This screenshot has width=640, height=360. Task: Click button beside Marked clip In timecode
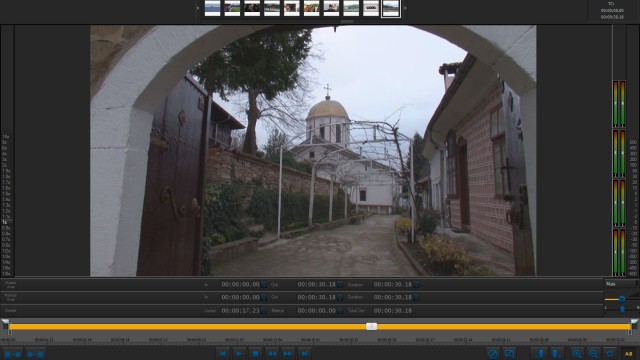click(264, 298)
